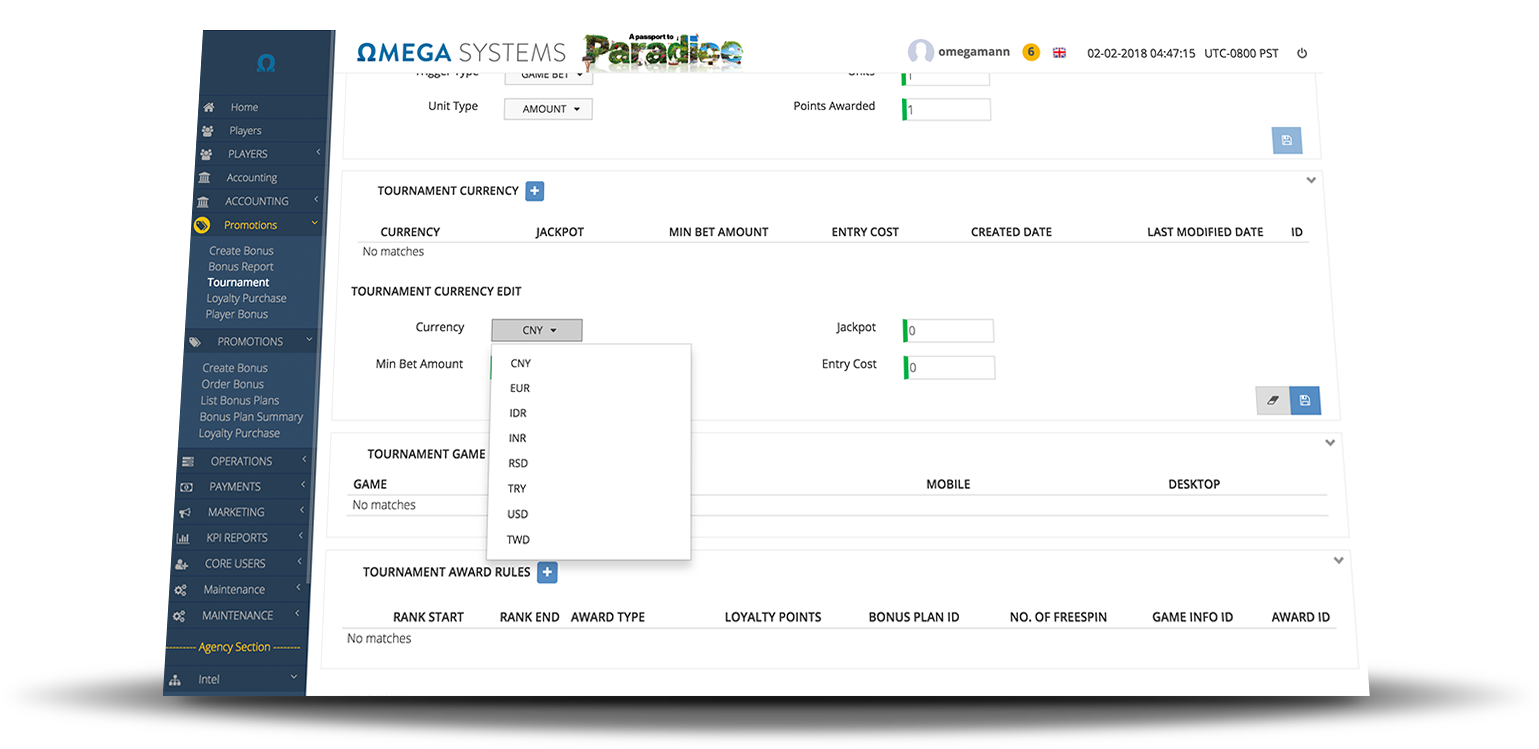Image resolution: width=1539 pixels, height=749 pixels.
Task: Add a tournament award rule with plus icon
Action: pyautogui.click(x=547, y=573)
